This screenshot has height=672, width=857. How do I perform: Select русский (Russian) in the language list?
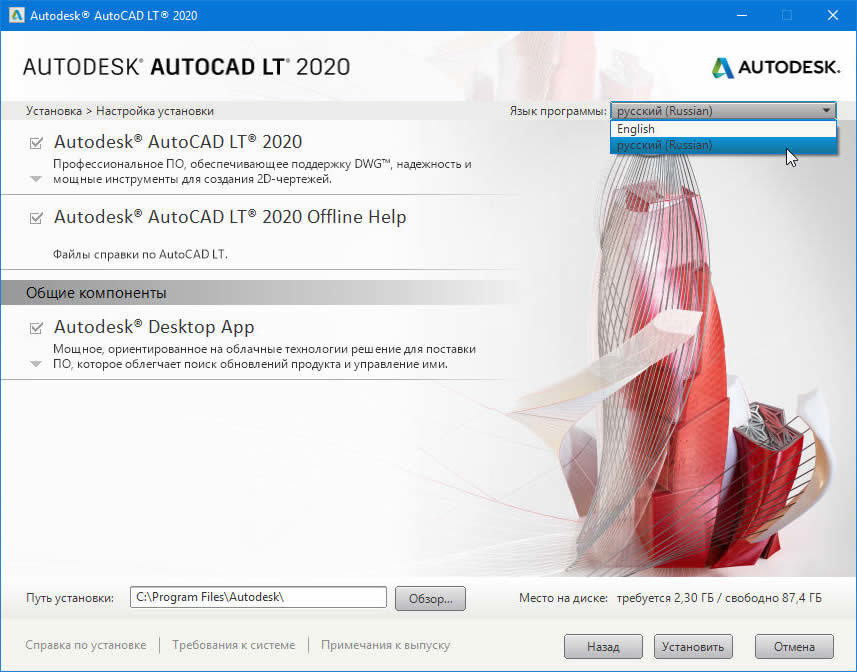[x=723, y=145]
